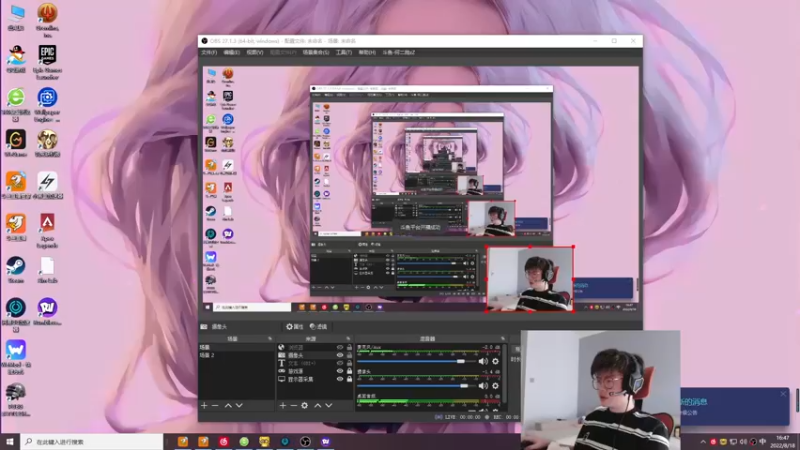
Task: Open Steam from the desktop
Action: 16,270
